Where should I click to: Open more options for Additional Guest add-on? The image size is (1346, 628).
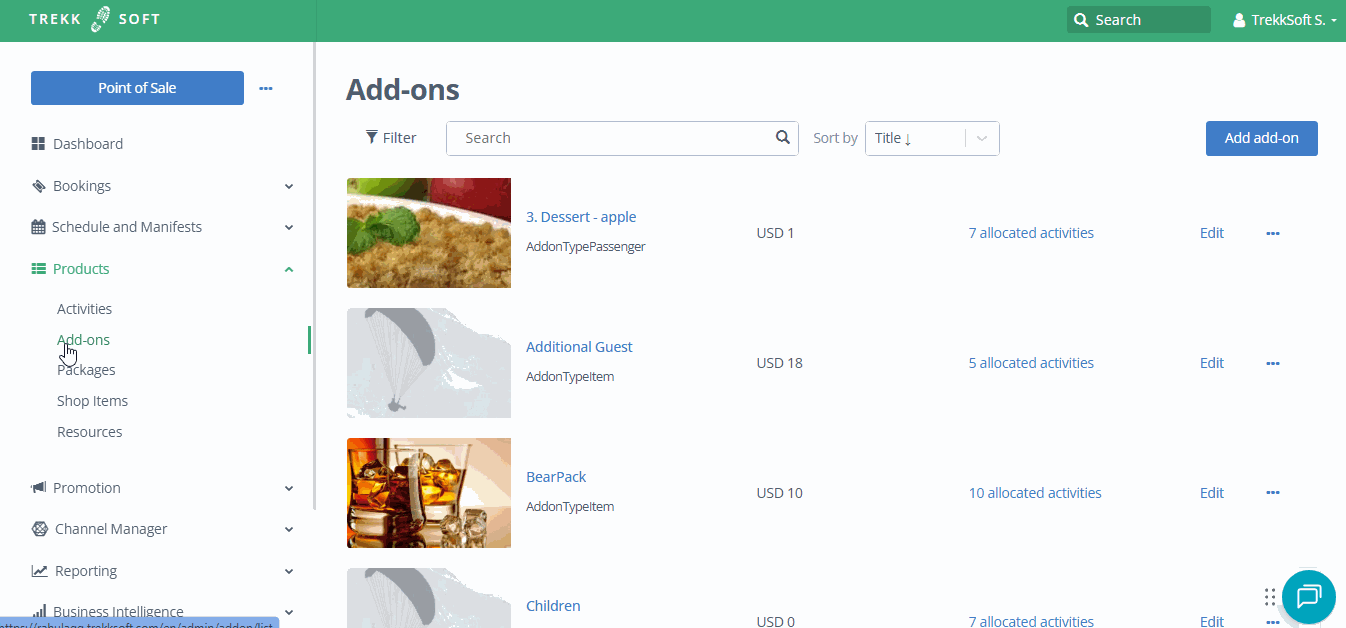point(1273,363)
